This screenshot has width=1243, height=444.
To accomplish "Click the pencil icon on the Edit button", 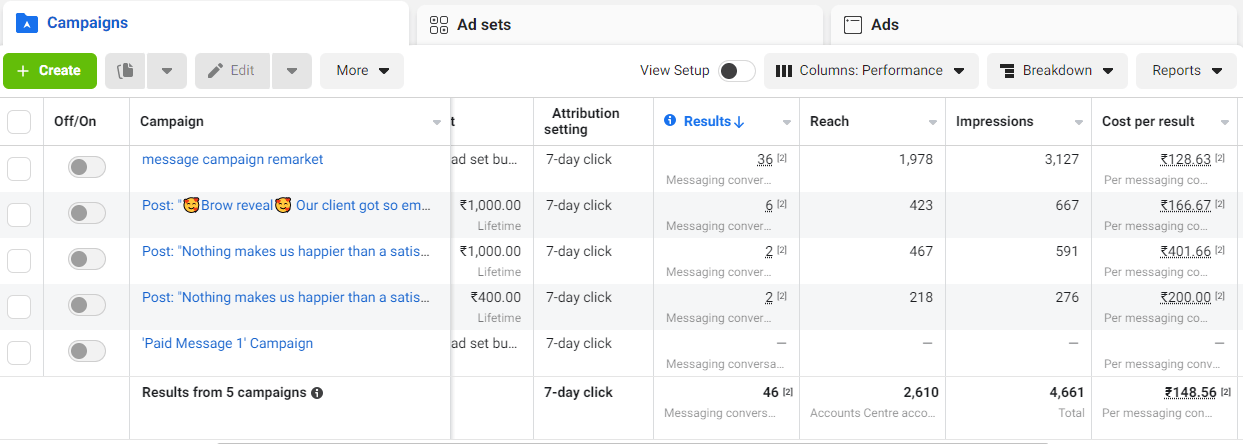I will 215,71.
